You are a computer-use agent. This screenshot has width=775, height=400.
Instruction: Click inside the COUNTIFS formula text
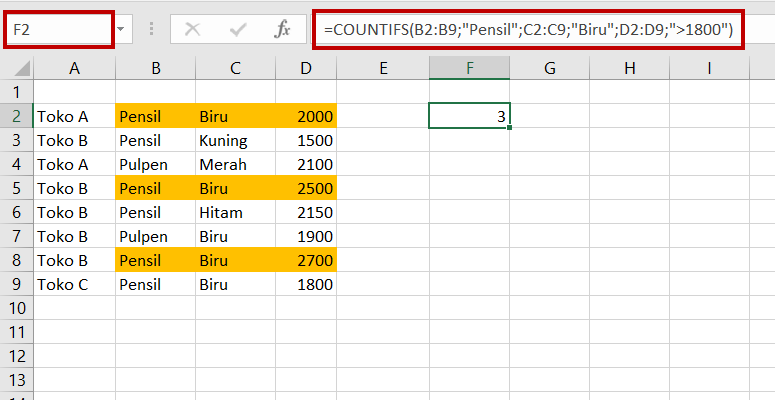coord(528,30)
